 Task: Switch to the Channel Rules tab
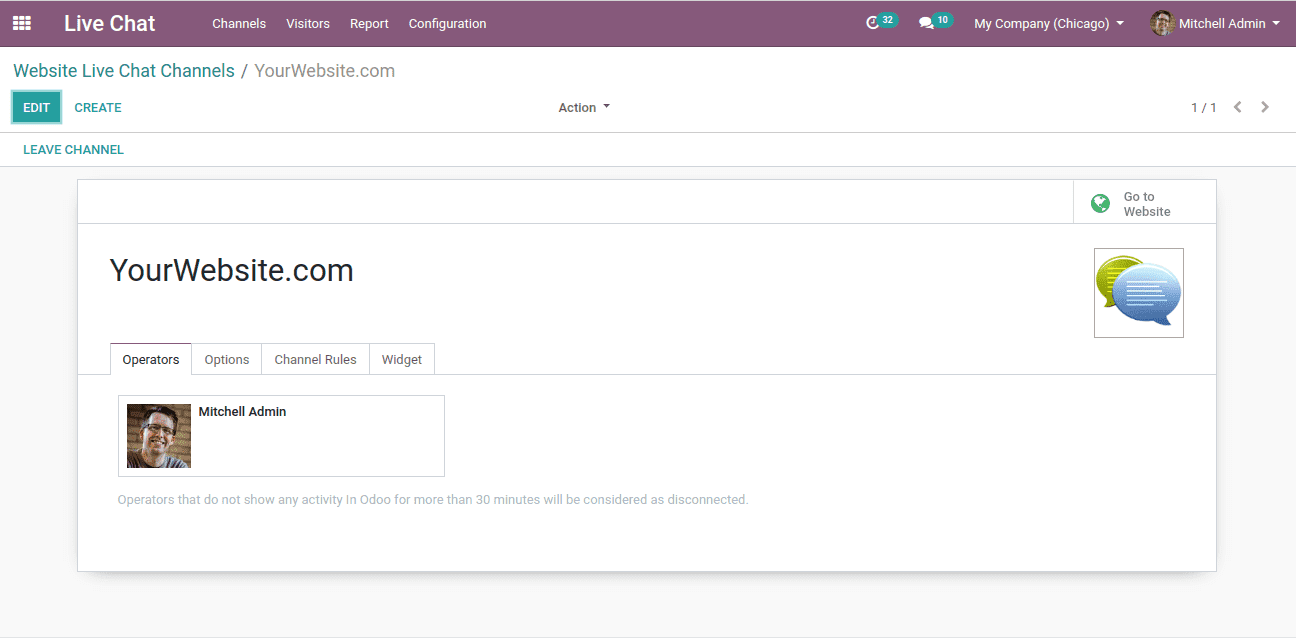click(316, 359)
